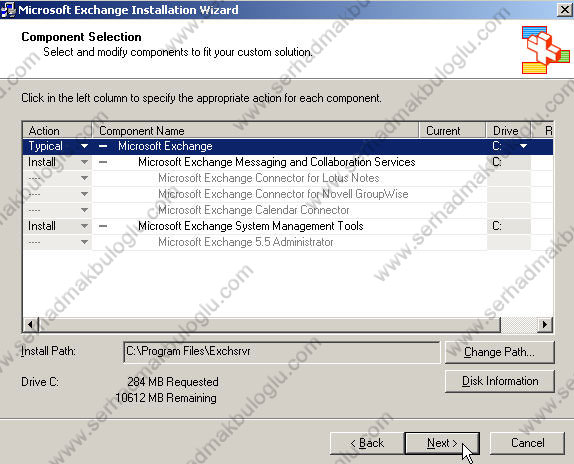Click the wizard title bar icon
574x464 pixels.
pyautogui.click(x=8, y=10)
